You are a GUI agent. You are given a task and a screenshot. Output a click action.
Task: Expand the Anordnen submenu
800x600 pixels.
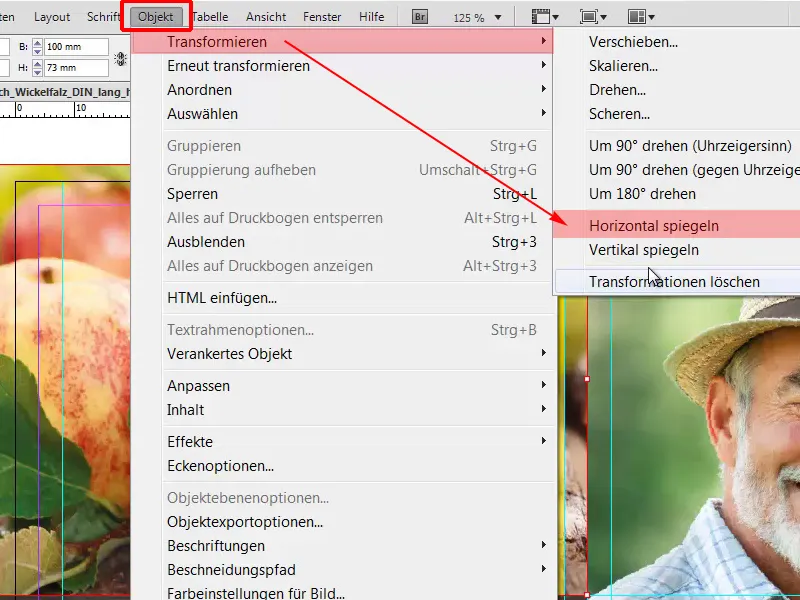pyautogui.click(x=342, y=90)
